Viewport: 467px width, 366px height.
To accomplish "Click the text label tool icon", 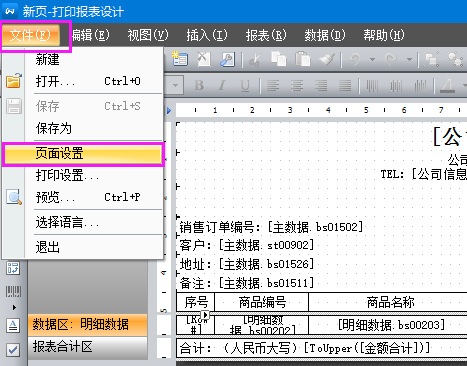I will coord(13,325).
